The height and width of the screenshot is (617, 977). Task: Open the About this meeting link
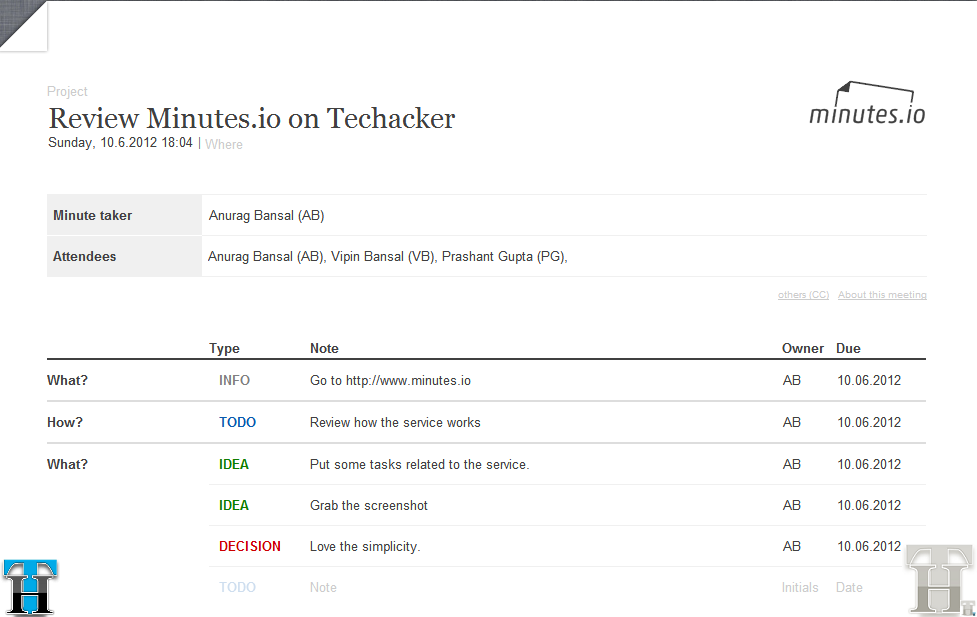point(882,295)
